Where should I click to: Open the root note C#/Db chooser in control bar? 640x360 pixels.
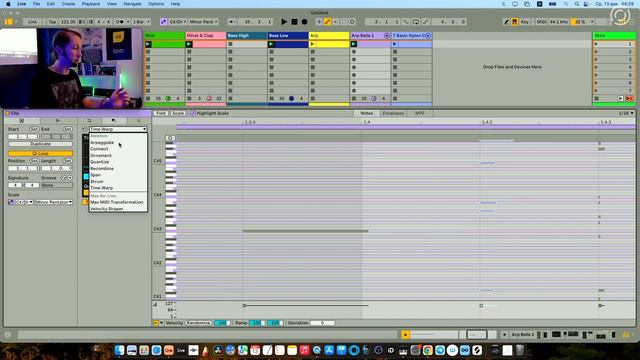click(x=178, y=22)
